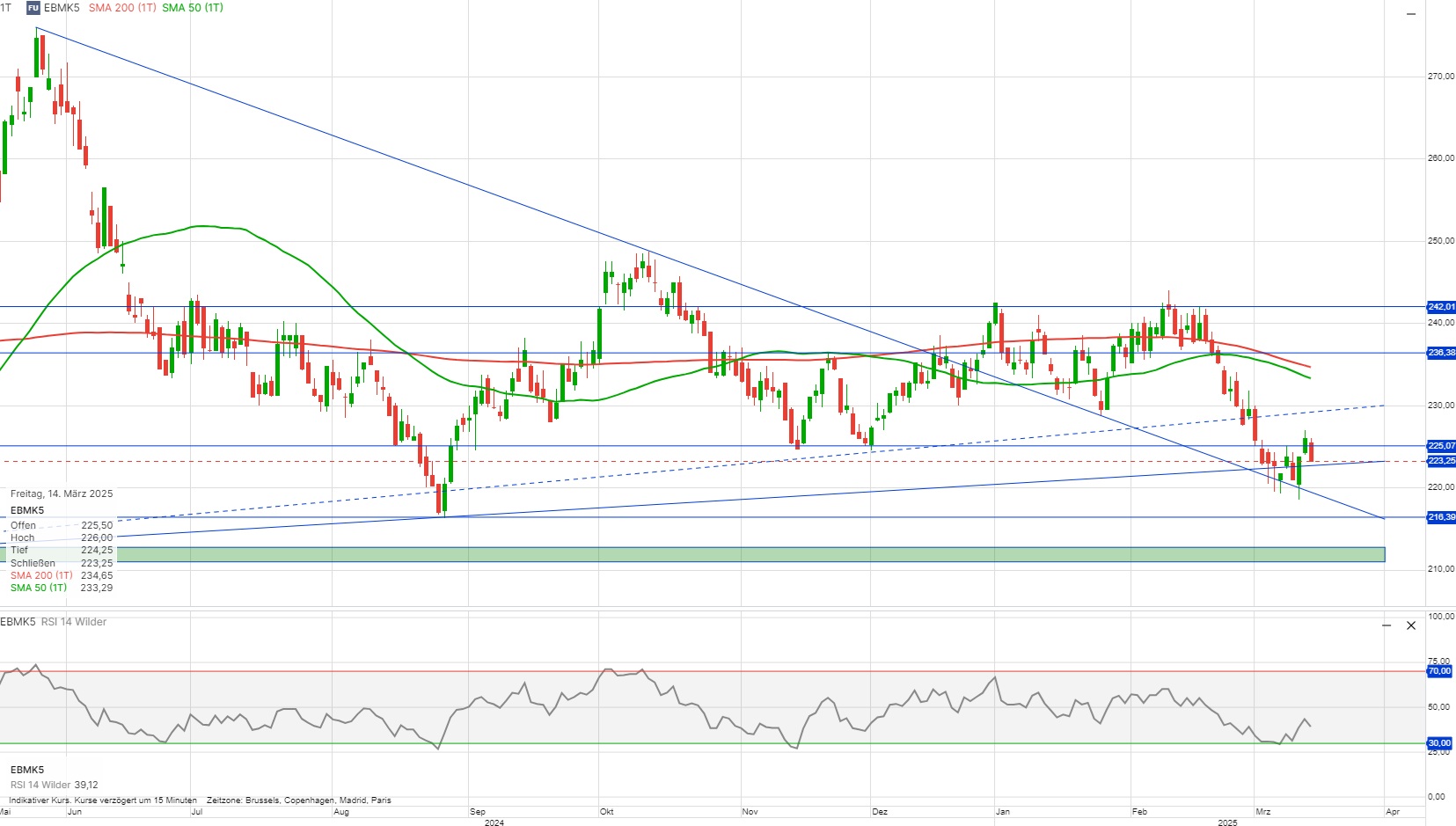Click the EBMK5 symbol label
The height and width of the screenshot is (826, 1456).
coord(62,8)
